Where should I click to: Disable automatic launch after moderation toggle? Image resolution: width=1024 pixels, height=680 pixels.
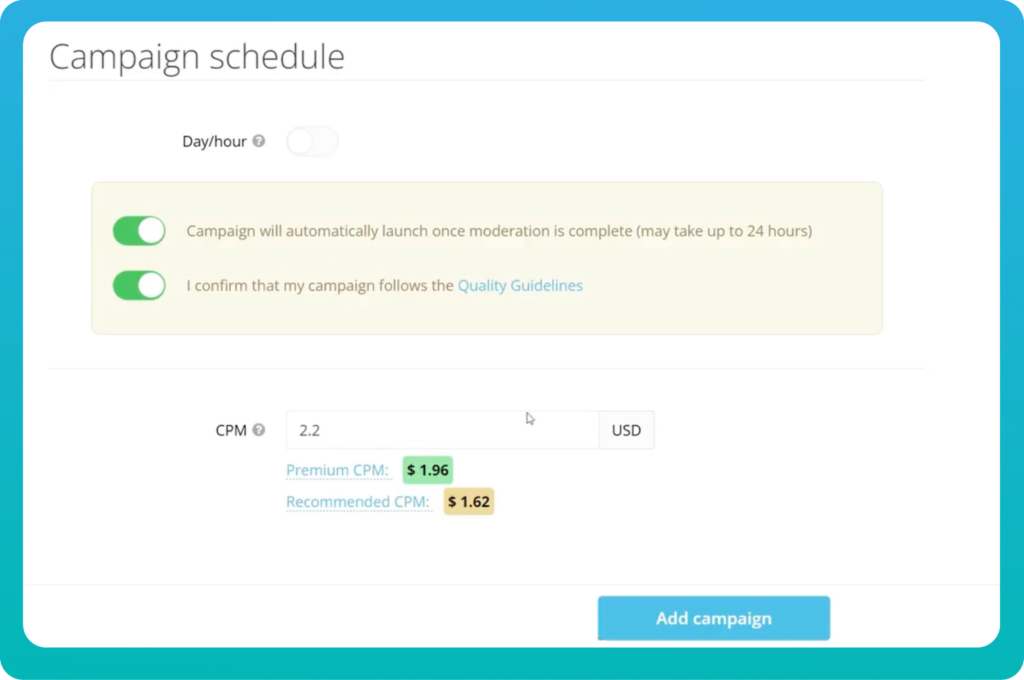[139, 231]
